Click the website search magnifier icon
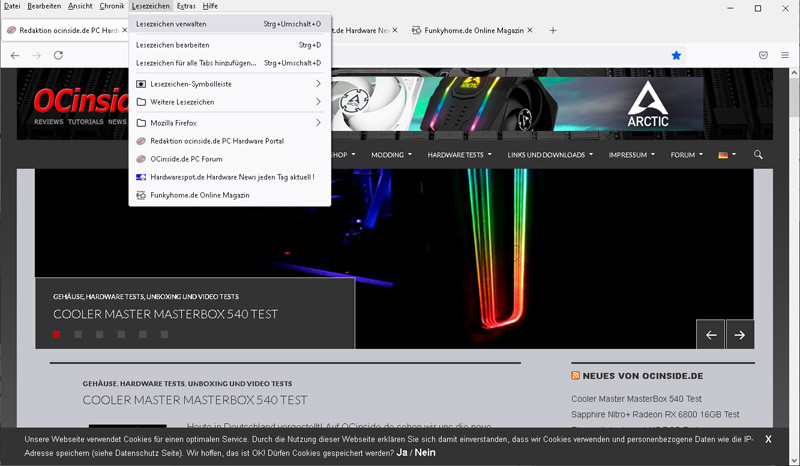800x466 pixels. coord(758,155)
